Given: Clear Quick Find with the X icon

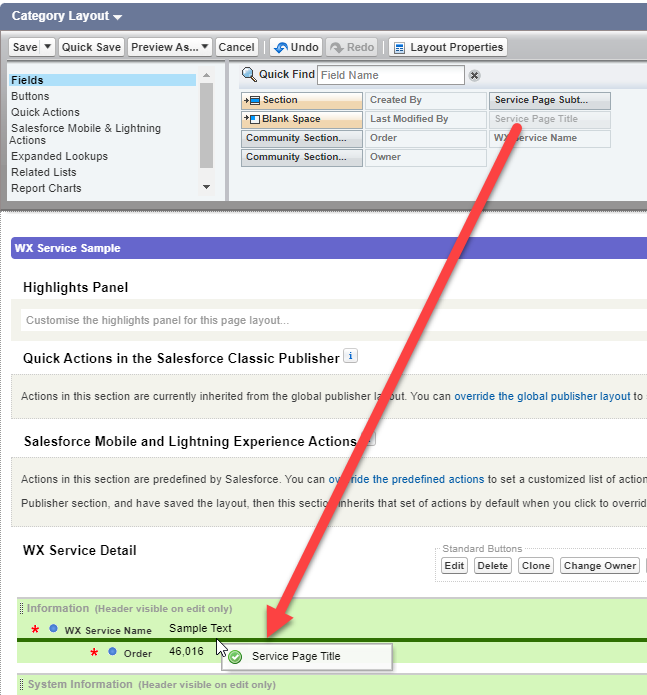Looking at the screenshot, I should coord(474,75).
